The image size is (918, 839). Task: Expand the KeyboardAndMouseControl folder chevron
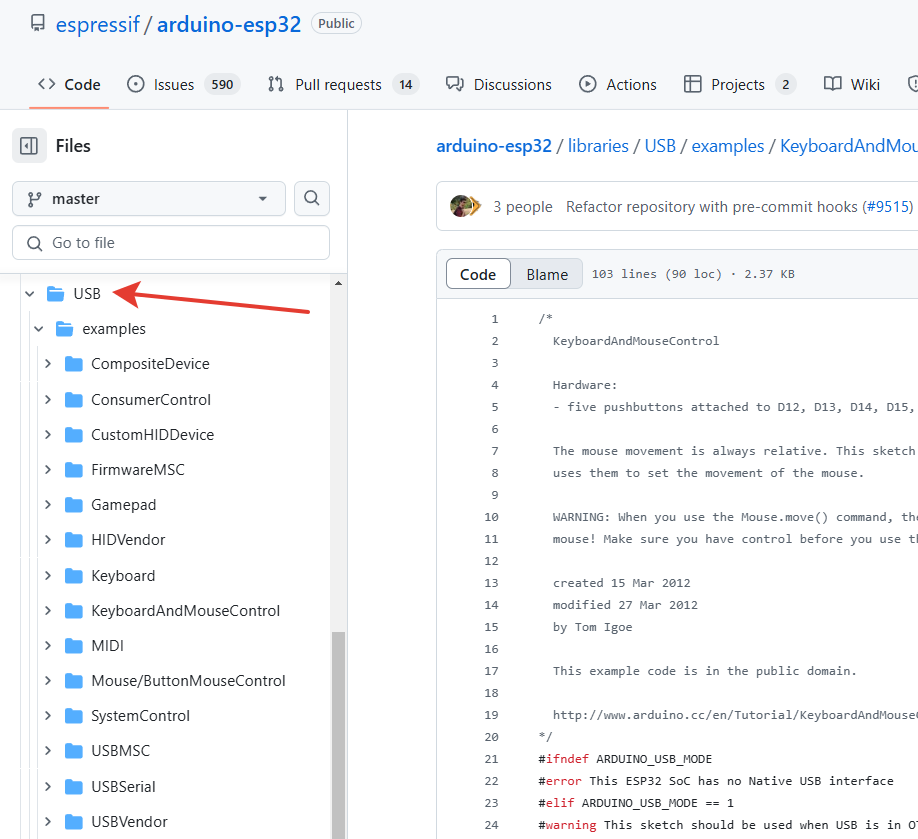point(48,611)
